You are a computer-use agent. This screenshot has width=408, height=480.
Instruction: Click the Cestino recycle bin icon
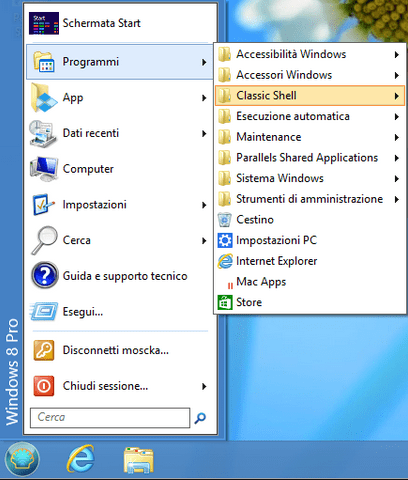(225, 220)
